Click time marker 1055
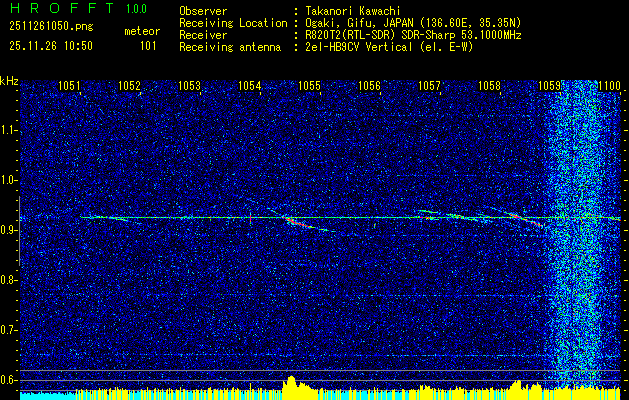 pyautogui.click(x=309, y=85)
